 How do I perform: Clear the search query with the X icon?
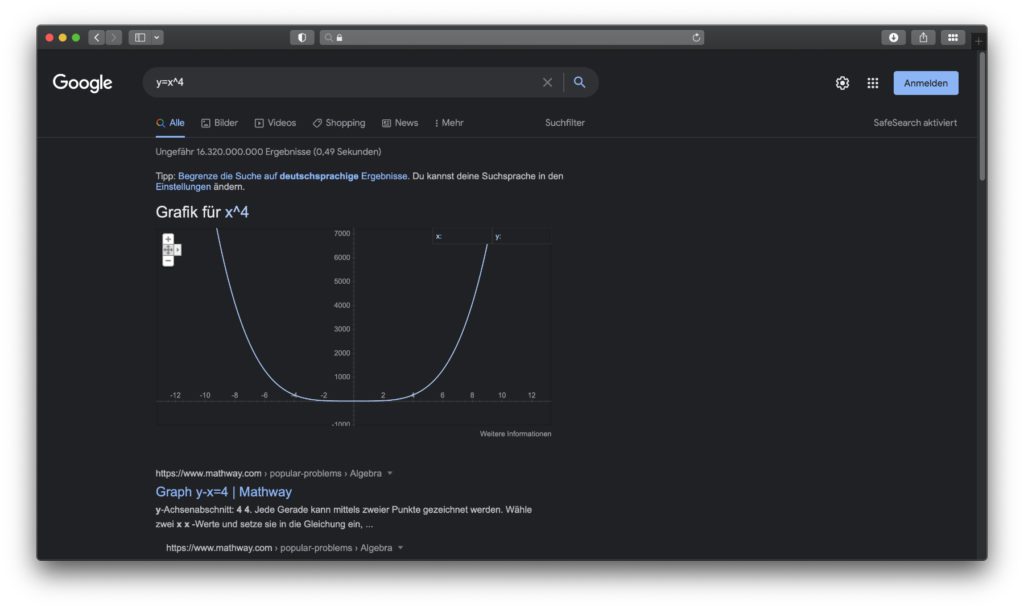coord(547,83)
